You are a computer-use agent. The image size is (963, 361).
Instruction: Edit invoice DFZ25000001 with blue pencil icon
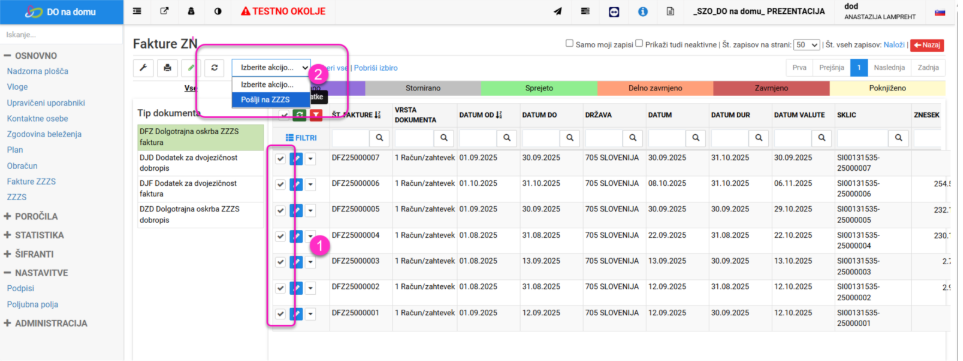pyautogui.click(x=296, y=314)
